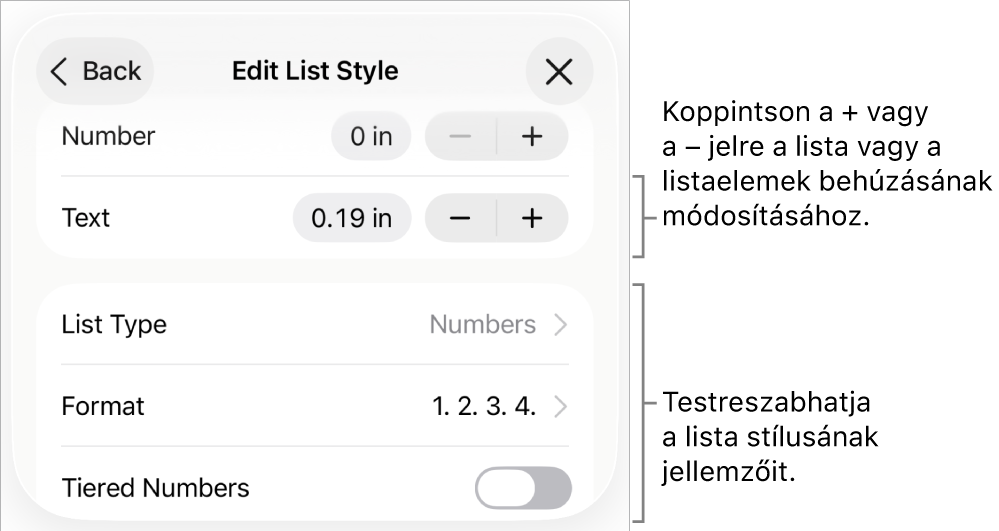Click the Number indent label
The height and width of the screenshot is (531, 999).
[x=108, y=137]
